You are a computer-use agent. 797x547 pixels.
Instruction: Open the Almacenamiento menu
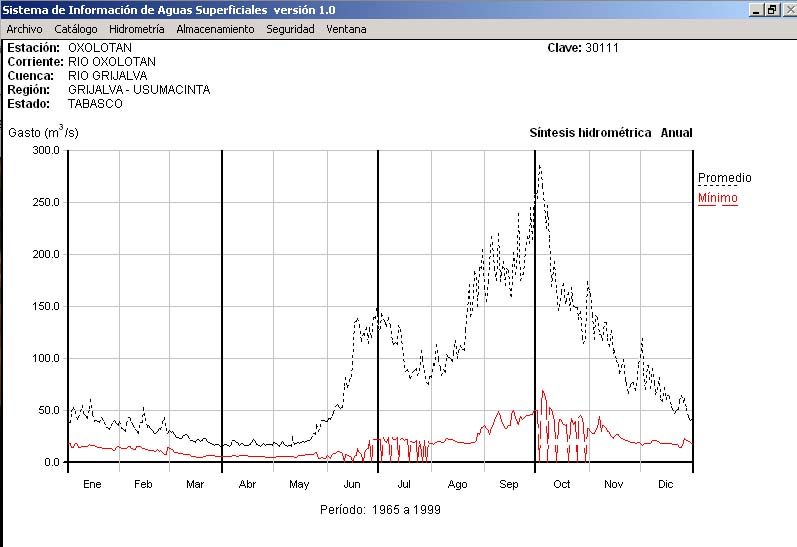click(x=215, y=29)
